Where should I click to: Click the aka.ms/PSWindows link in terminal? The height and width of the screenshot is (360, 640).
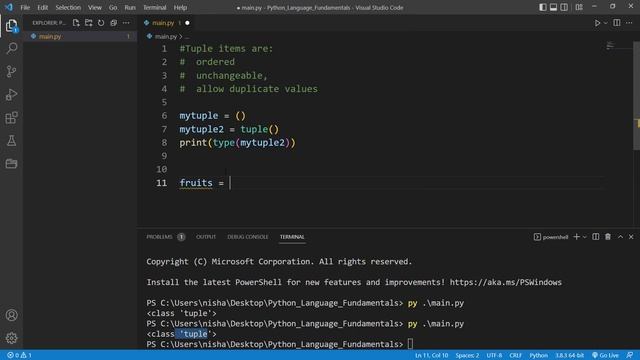pos(506,282)
